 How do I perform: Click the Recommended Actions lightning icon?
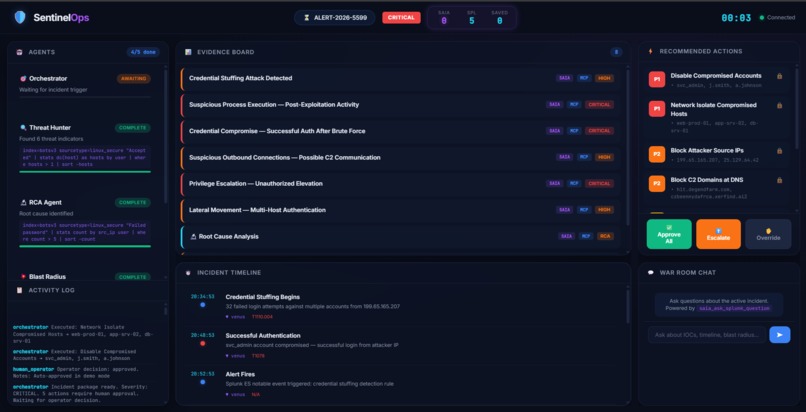[x=651, y=51]
